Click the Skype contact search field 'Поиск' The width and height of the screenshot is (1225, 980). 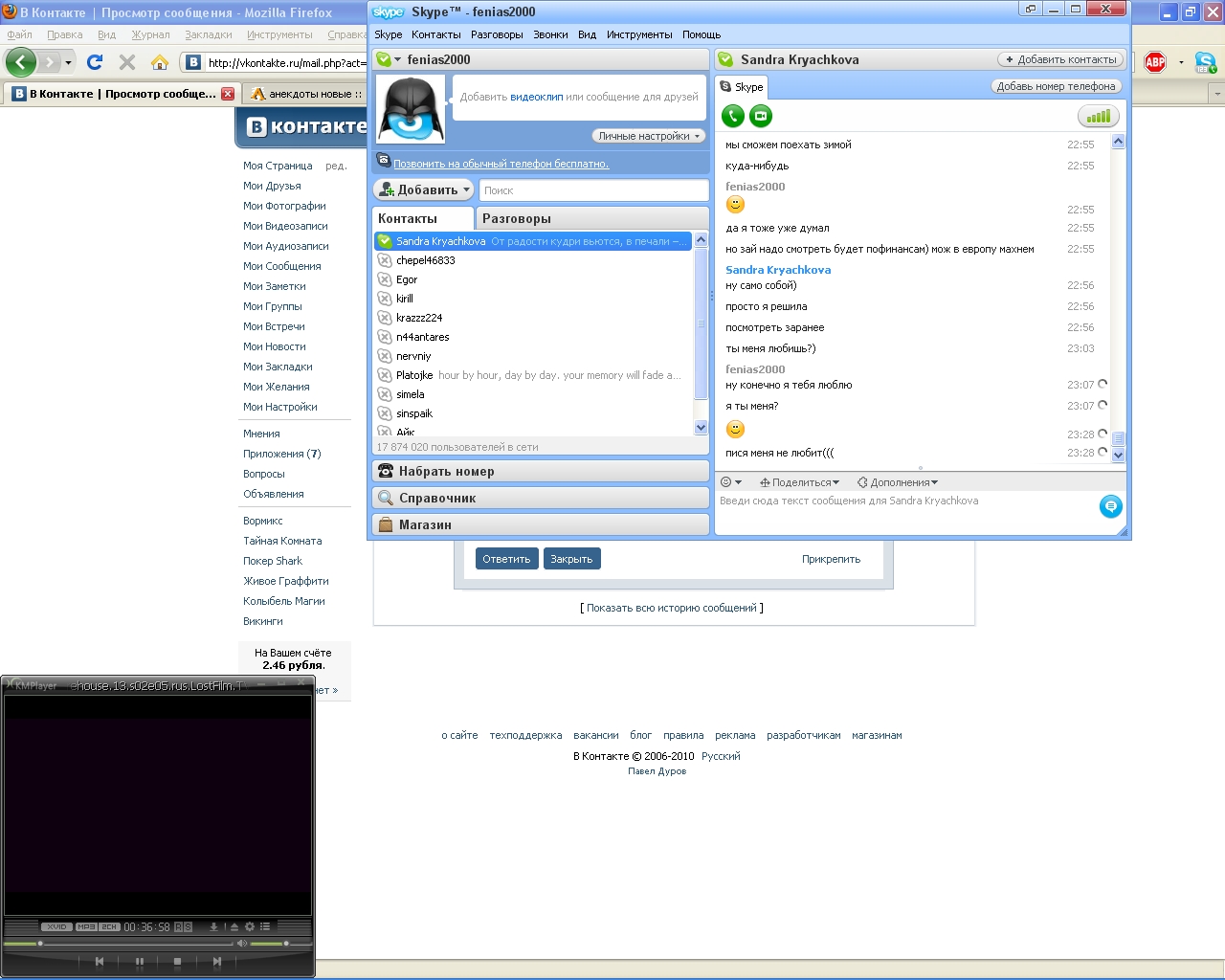(x=593, y=190)
